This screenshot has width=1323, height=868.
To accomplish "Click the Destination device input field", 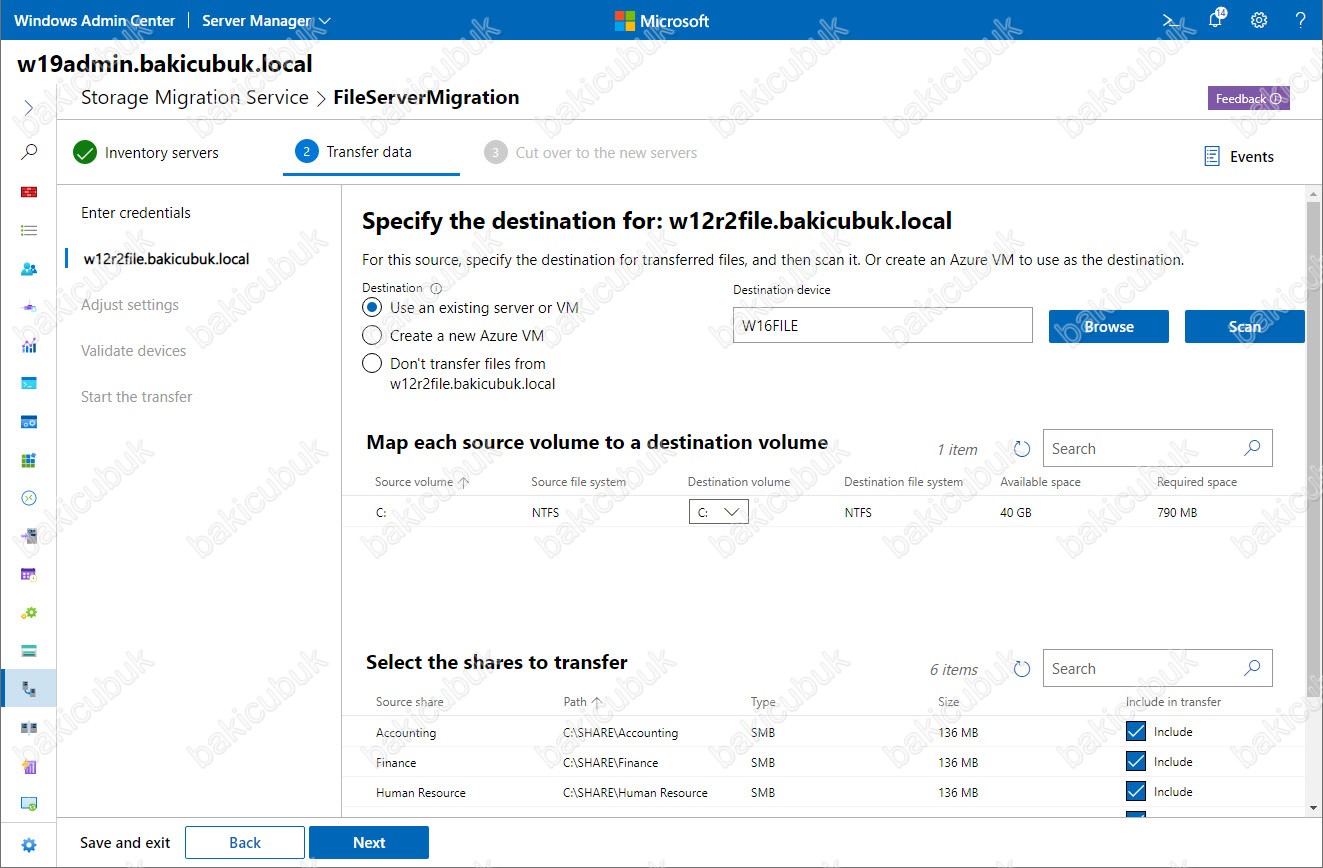I will pyautogui.click(x=882, y=325).
